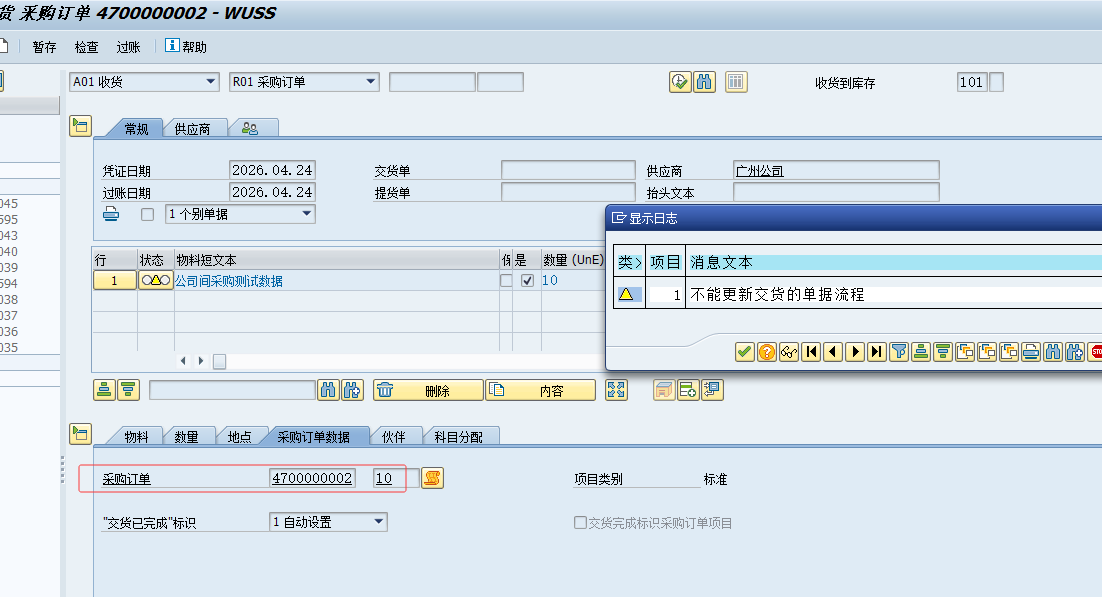Click the green checkmark in log dialog
Image resolution: width=1102 pixels, height=597 pixels.
click(744, 351)
